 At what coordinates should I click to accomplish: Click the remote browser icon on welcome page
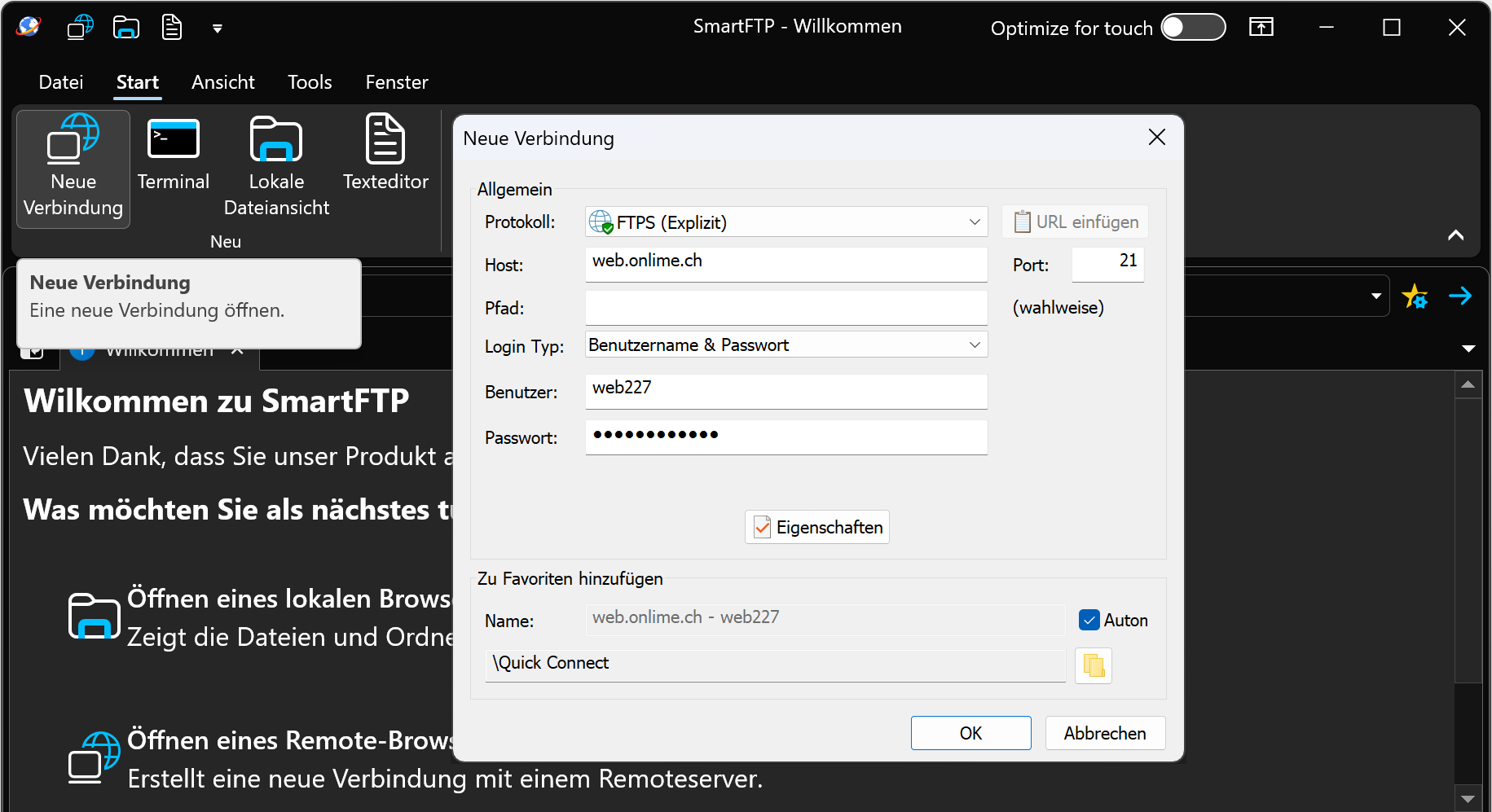coord(94,758)
